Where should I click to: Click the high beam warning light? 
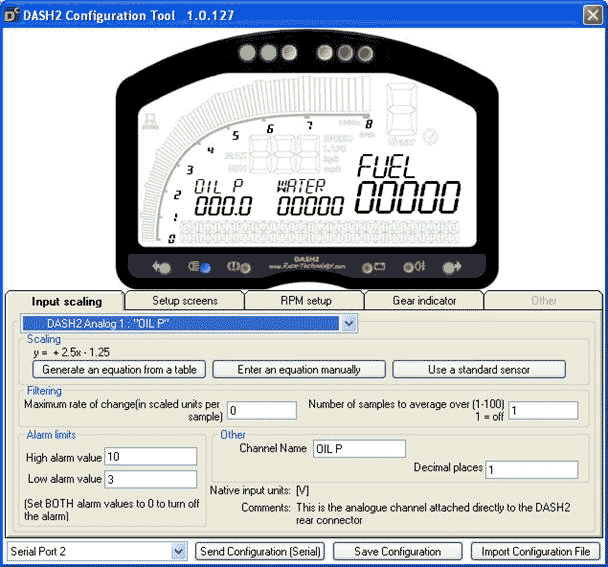point(198,267)
